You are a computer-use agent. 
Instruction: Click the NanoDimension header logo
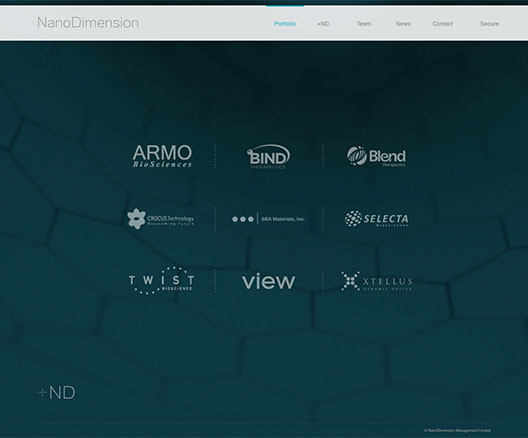88,23
